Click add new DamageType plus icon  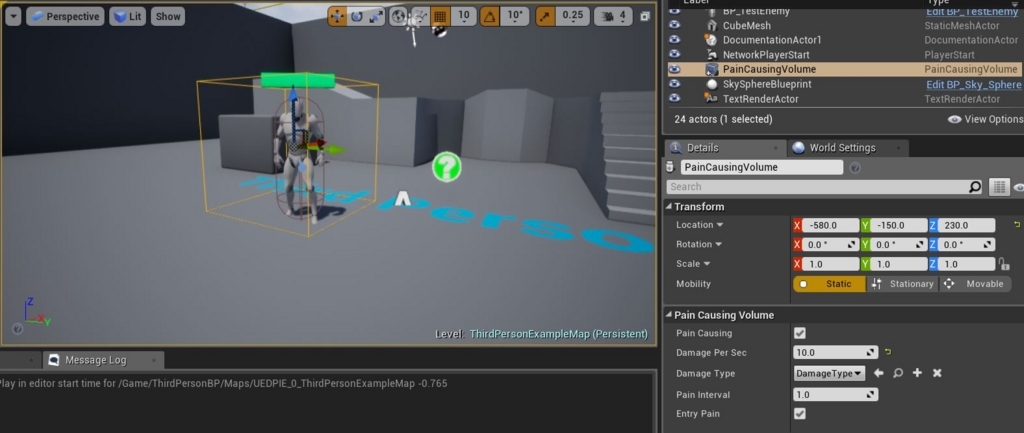point(918,374)
